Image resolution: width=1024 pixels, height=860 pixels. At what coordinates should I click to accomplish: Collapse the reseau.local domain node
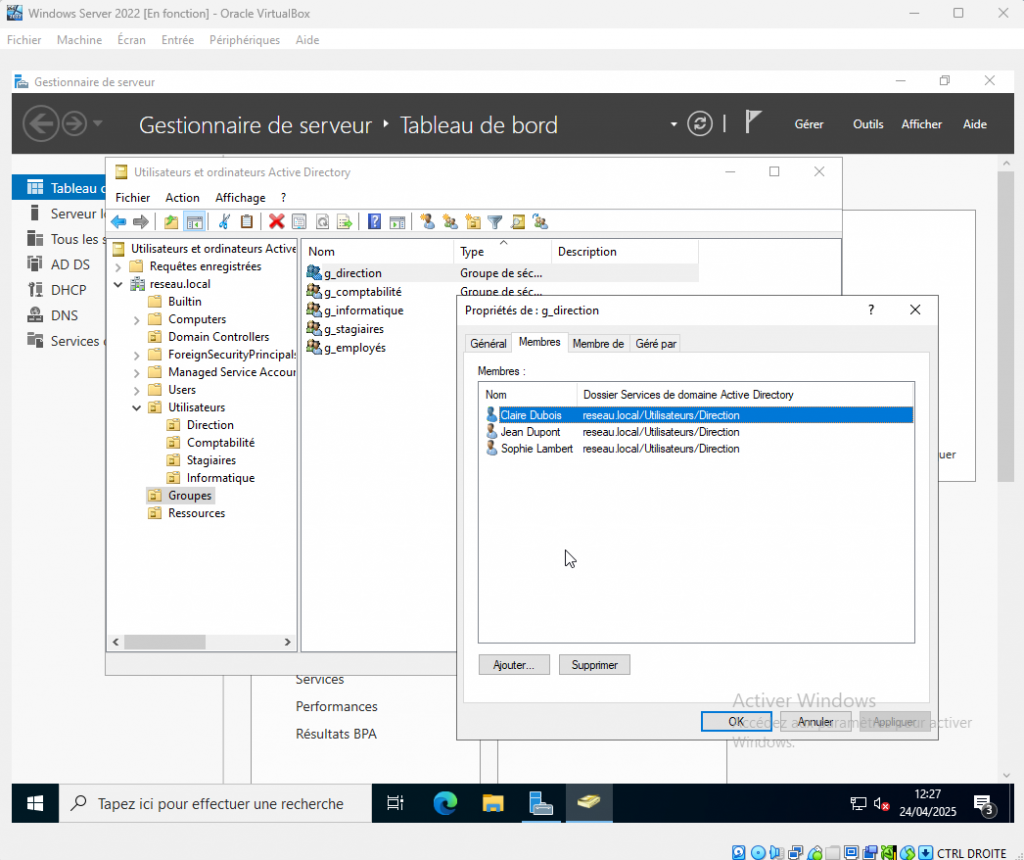(119, 284)
